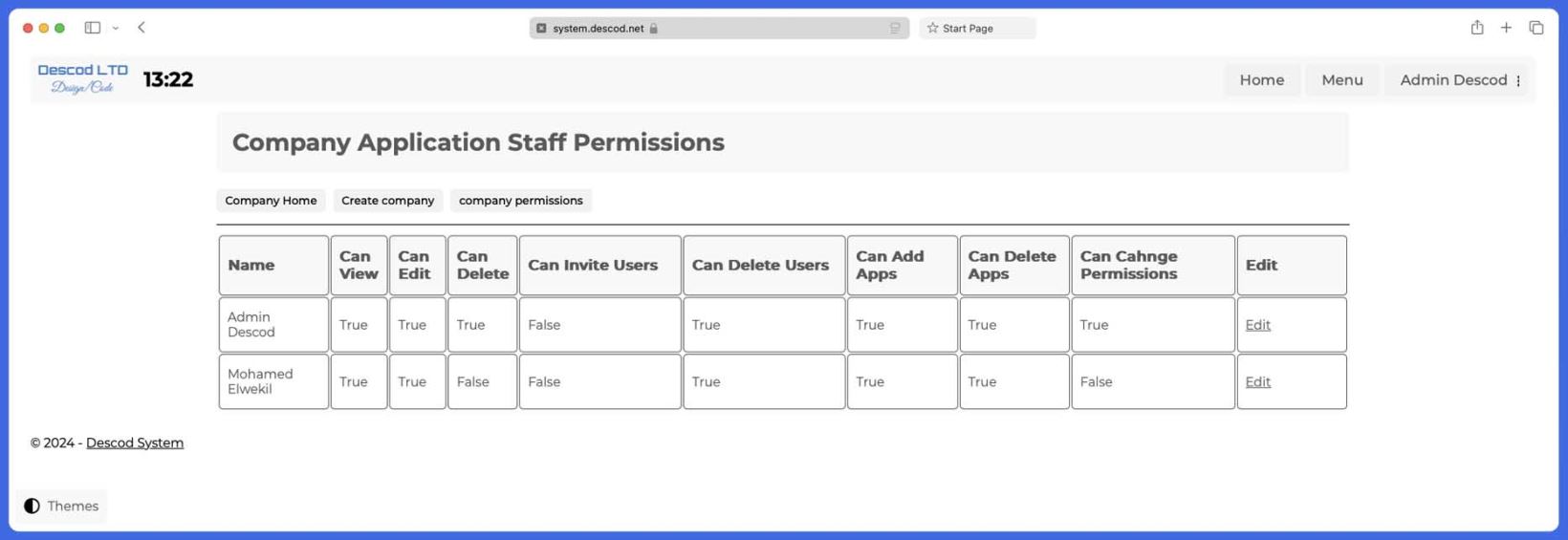1568x540 pixels.
Task: Open a new tab with plus icon
Action: pos(1506,28)
